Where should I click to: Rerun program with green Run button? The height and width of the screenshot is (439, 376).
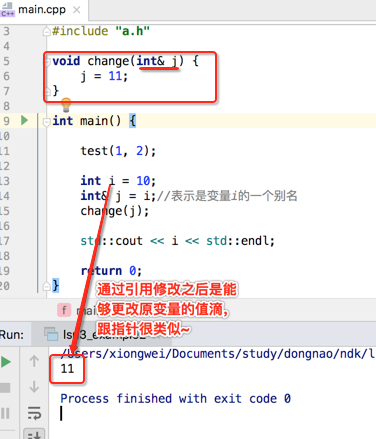pyautogui.click(x=5, y=362)
